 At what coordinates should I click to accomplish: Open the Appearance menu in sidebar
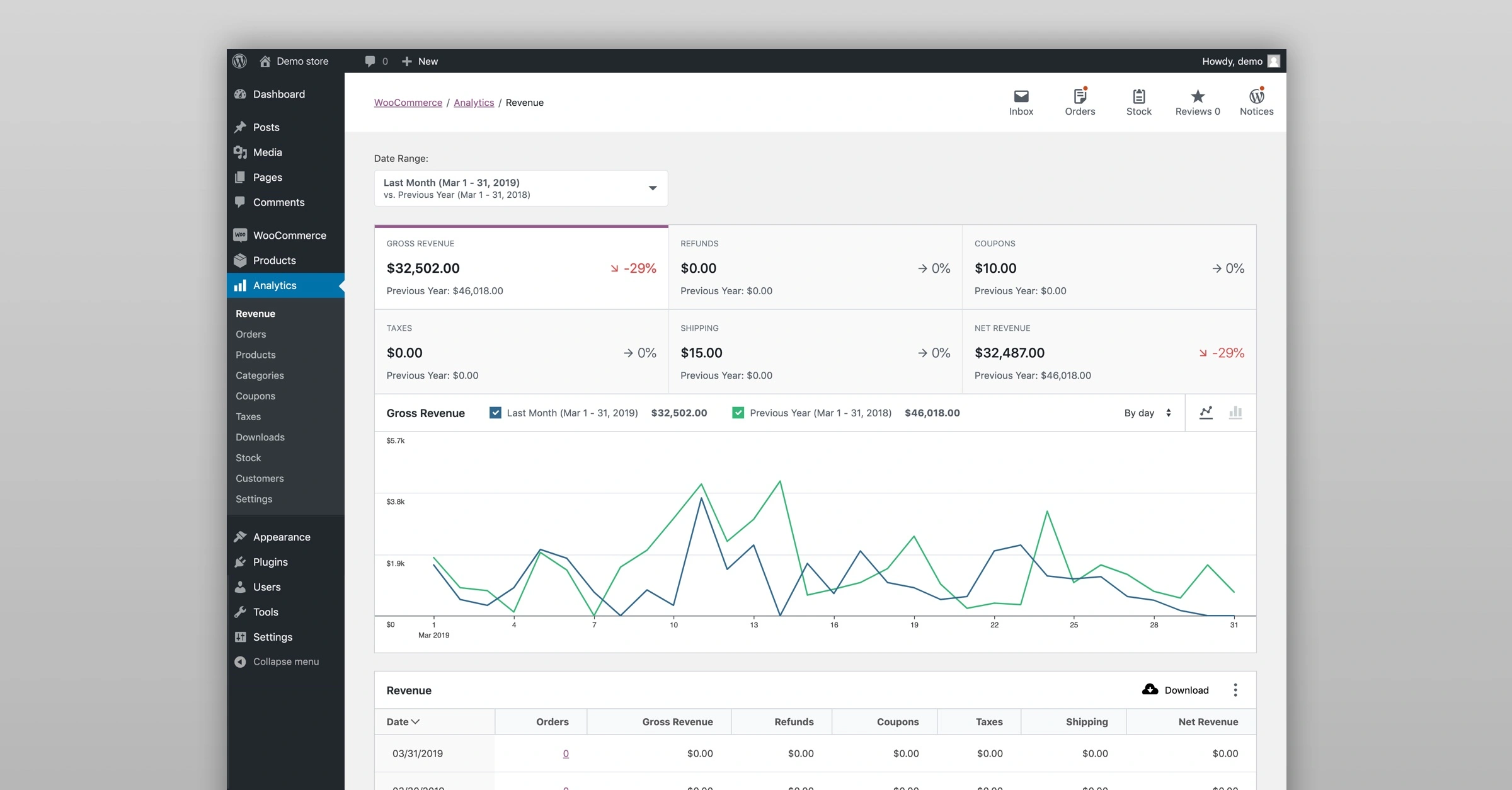pyautogui.click(x=281, y=537)
